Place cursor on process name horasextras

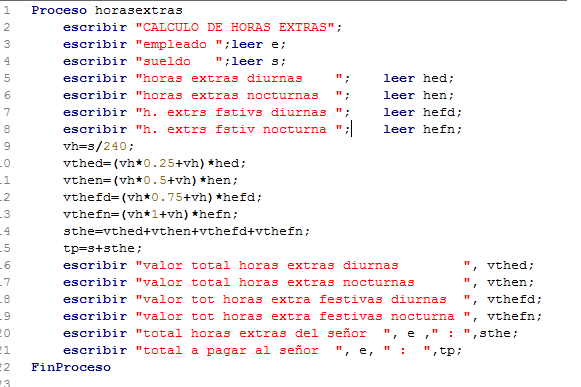pyautogui.click(x=139, y=10)
